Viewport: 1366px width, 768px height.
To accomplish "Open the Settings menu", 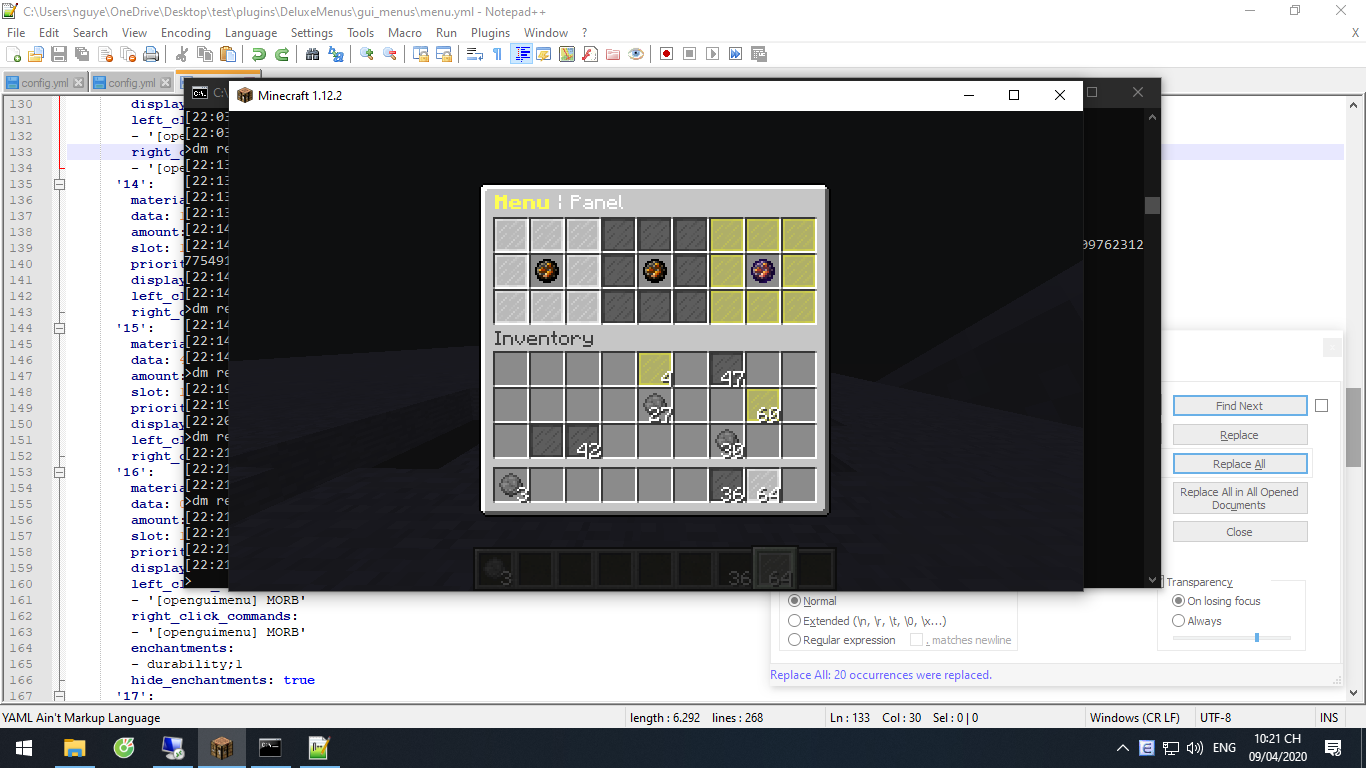I will pos(312,33).
